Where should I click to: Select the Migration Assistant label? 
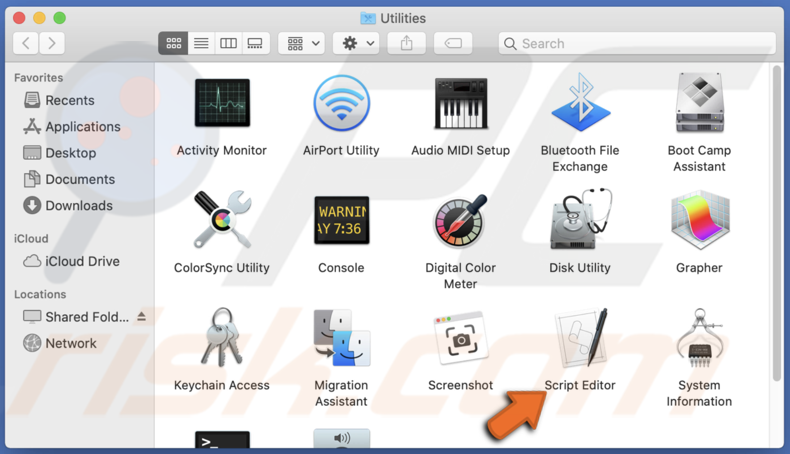pos(341,393)
